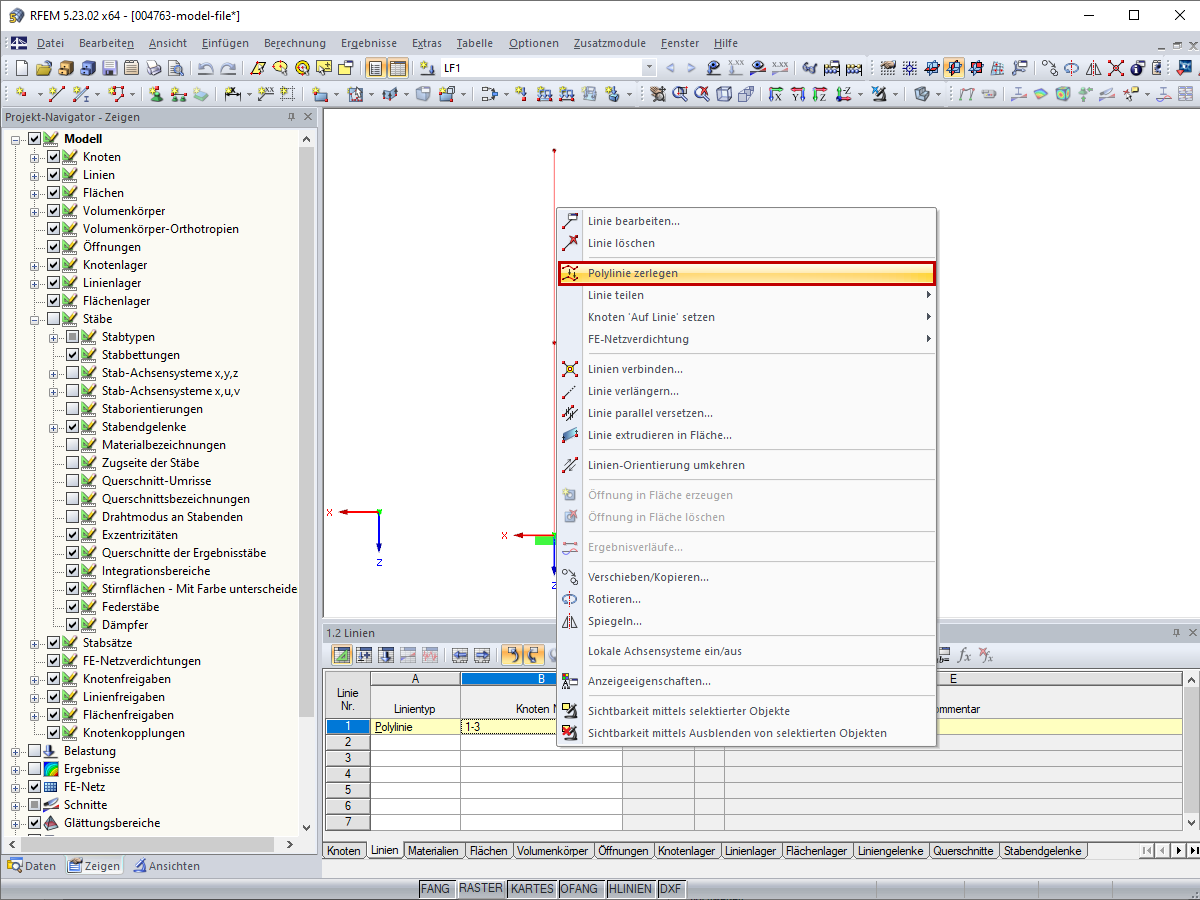Screen dimensions: 1200x900
Task: Click the Print icon
Action: [153, 68]
